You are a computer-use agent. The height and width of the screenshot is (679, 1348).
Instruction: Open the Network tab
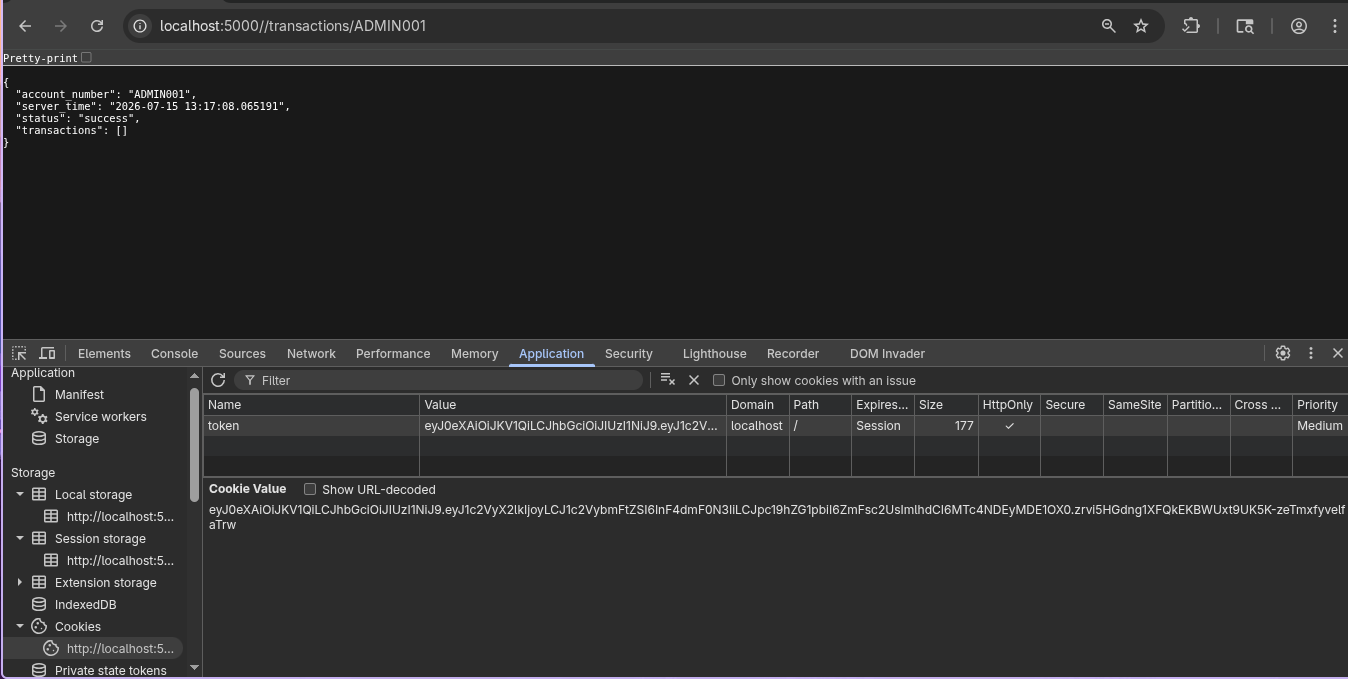(x=311, y=353)
